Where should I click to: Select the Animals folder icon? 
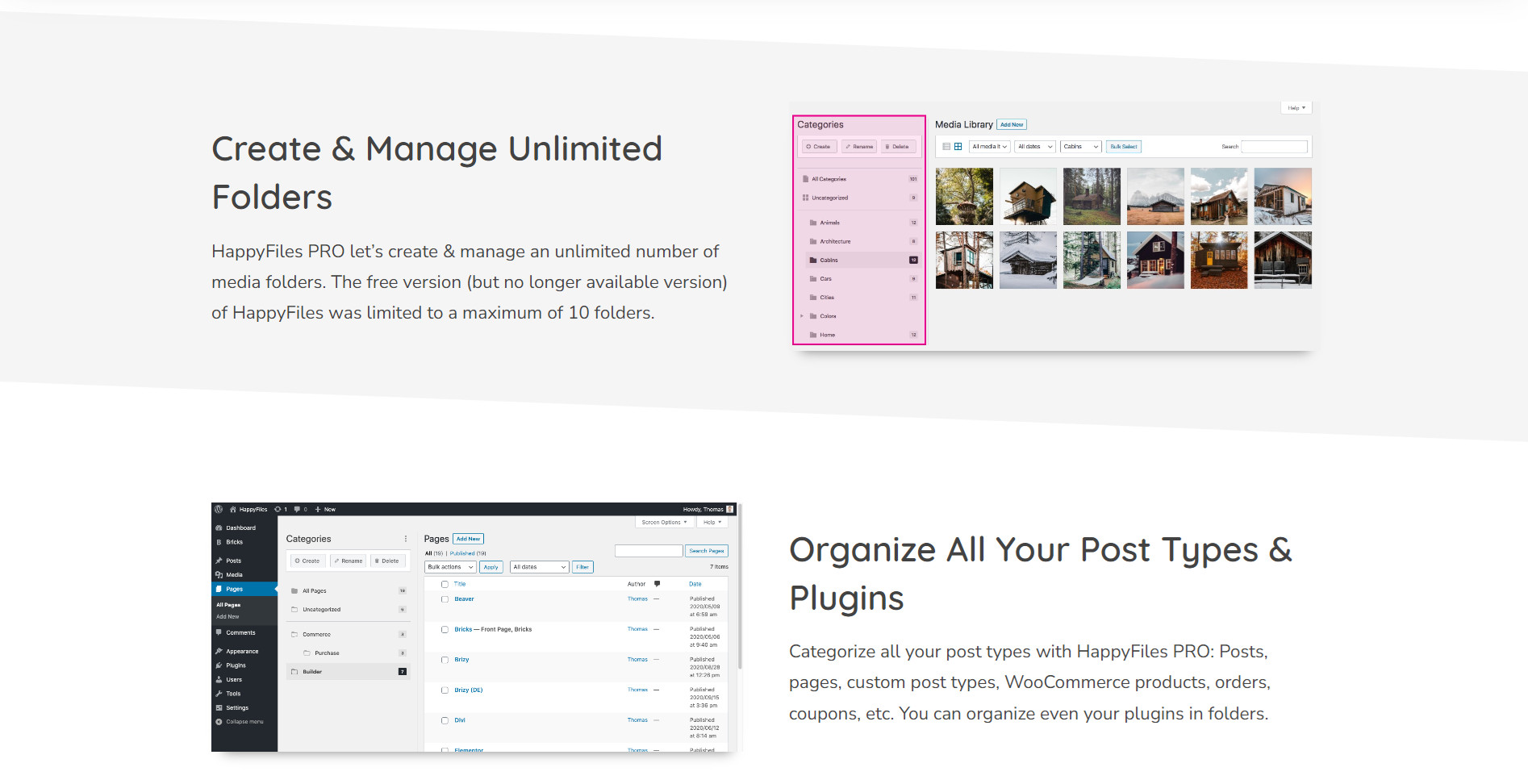[x=813, y=223]
